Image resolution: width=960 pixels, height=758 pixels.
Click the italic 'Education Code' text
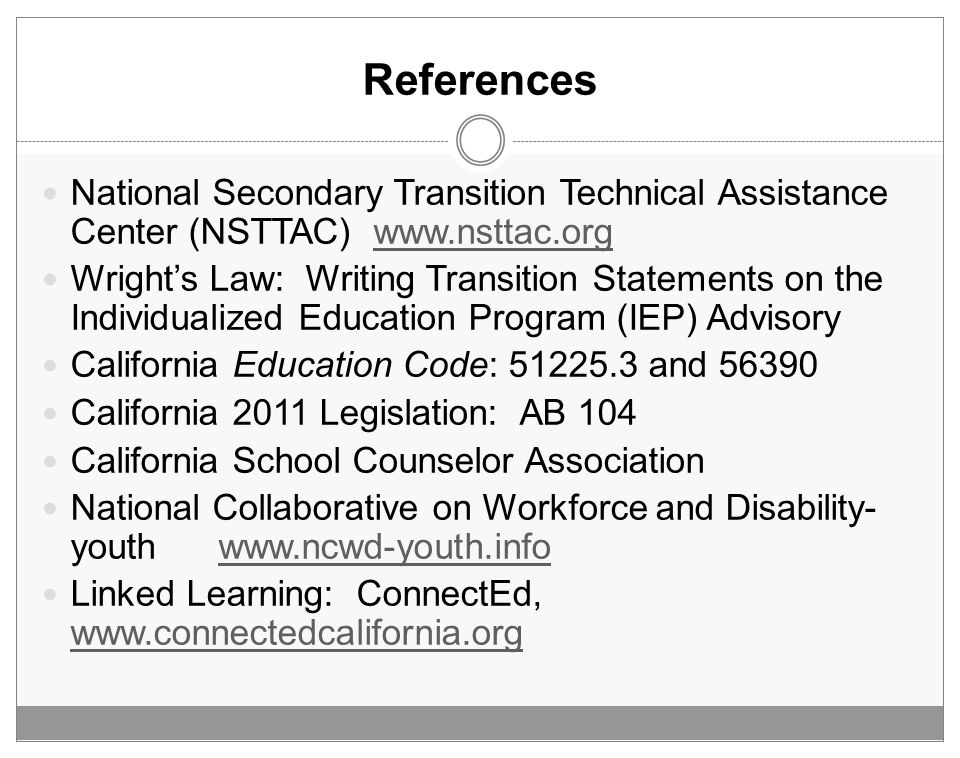[x=361, y=365]
